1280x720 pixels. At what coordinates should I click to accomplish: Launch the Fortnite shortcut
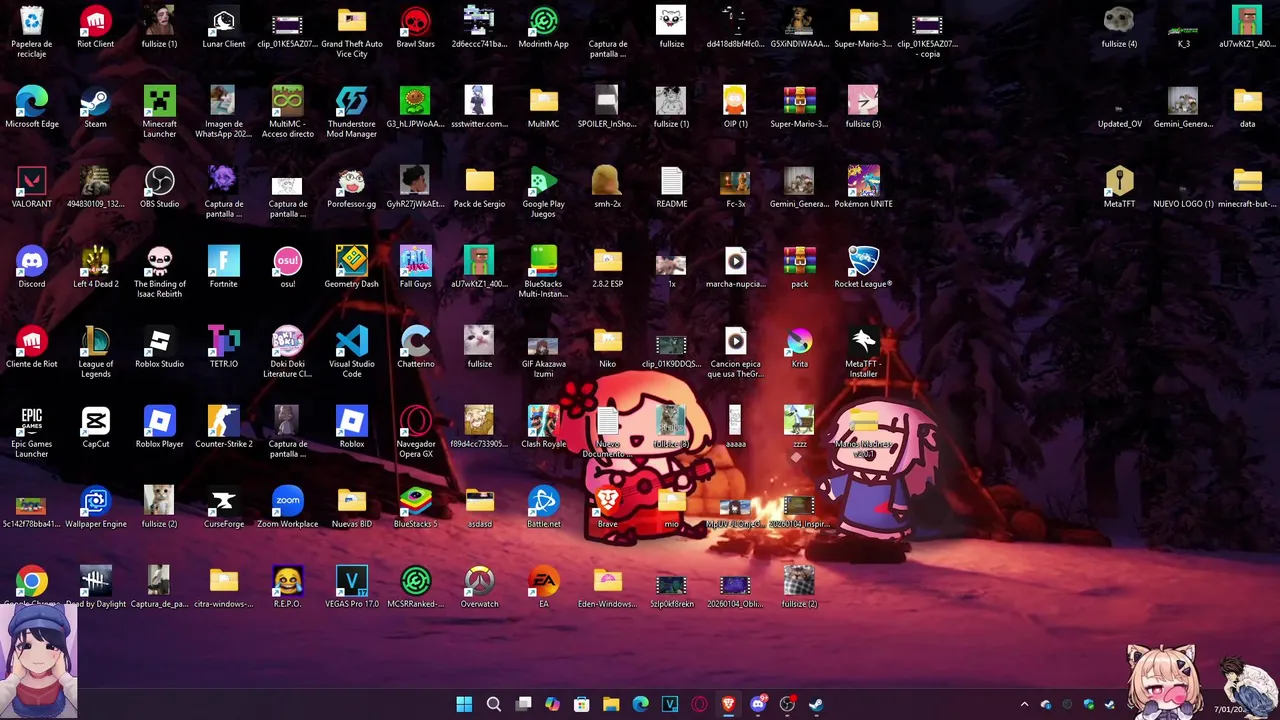point(224,262)
